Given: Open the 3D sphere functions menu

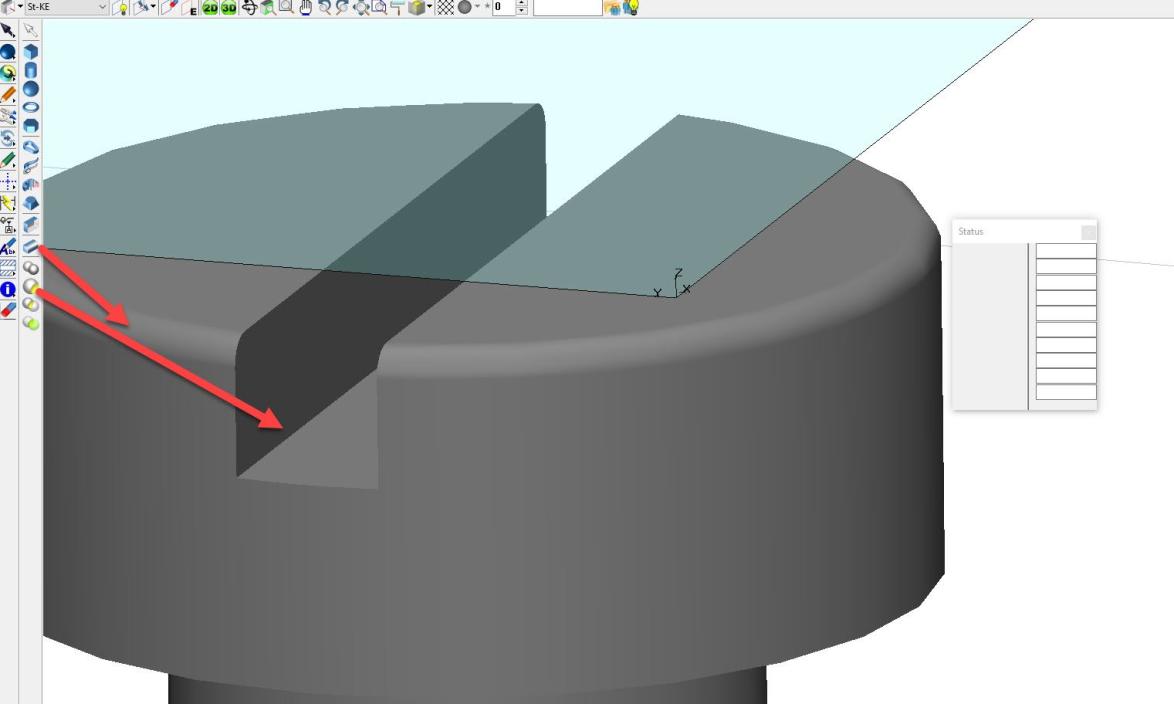Looking at the screenshot, I should pos(7,52).
